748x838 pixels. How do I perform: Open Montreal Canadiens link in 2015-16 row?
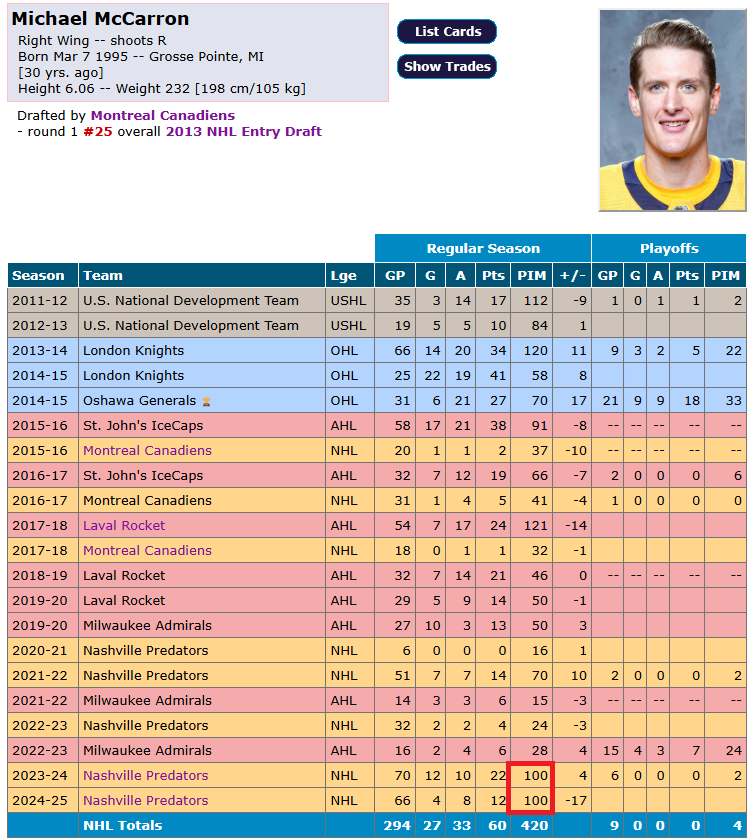pos(147,451)
